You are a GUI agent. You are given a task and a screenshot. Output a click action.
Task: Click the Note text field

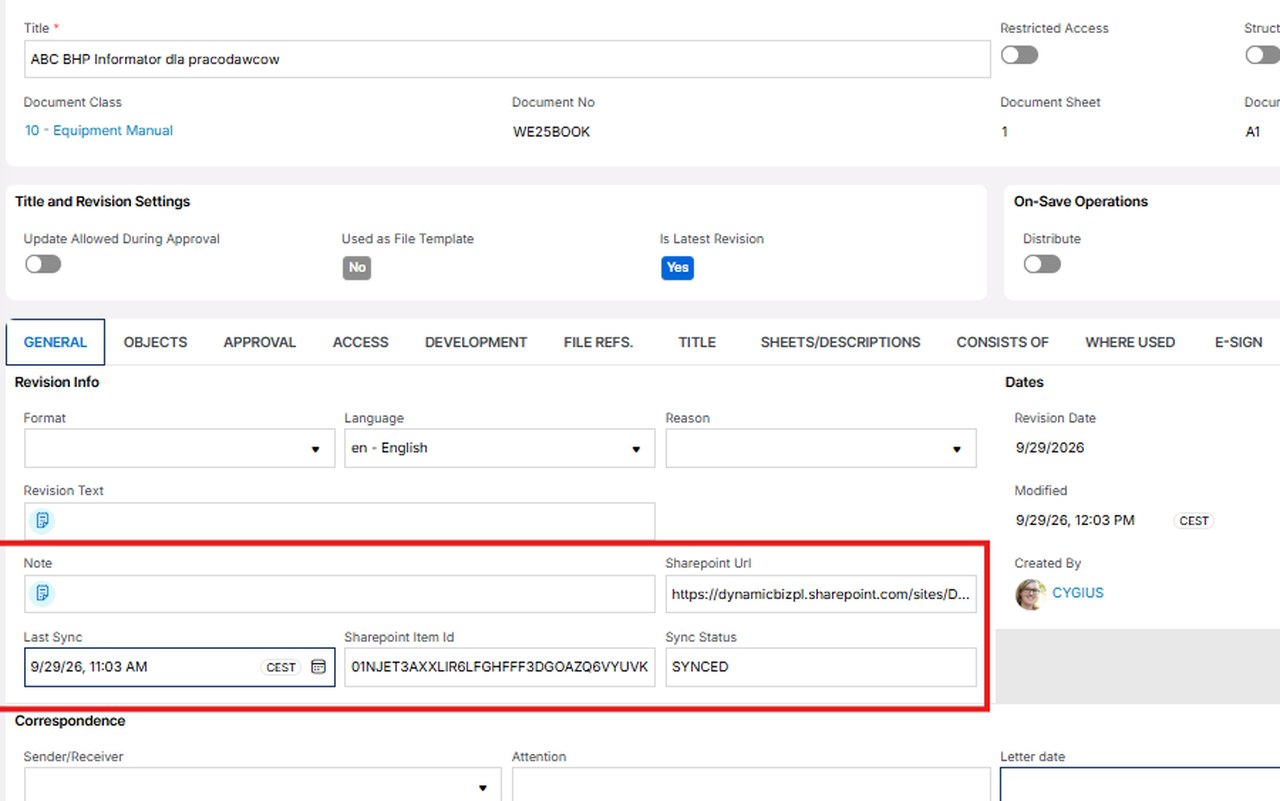point(339,594)
